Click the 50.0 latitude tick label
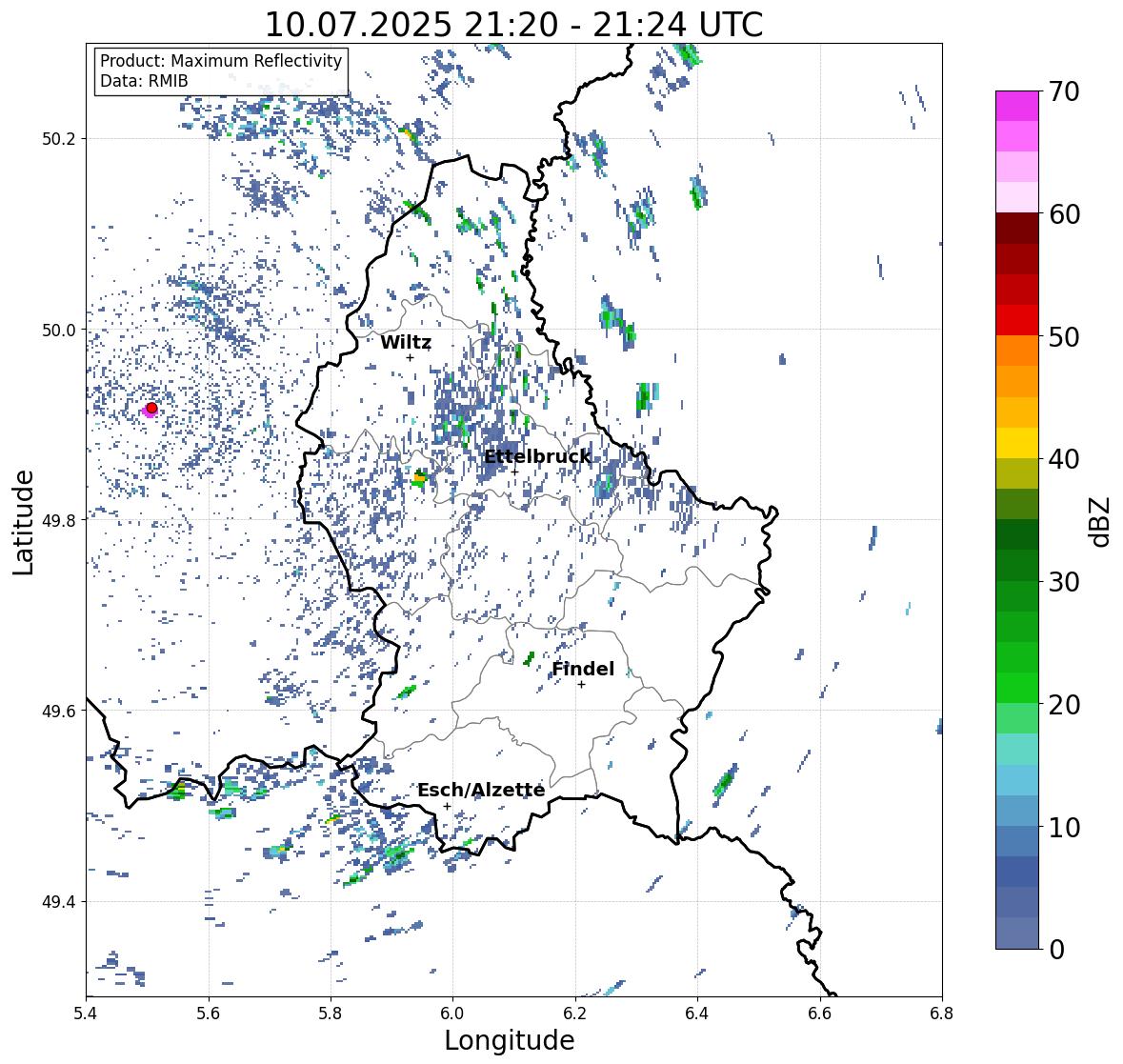 tap(59, 331)
